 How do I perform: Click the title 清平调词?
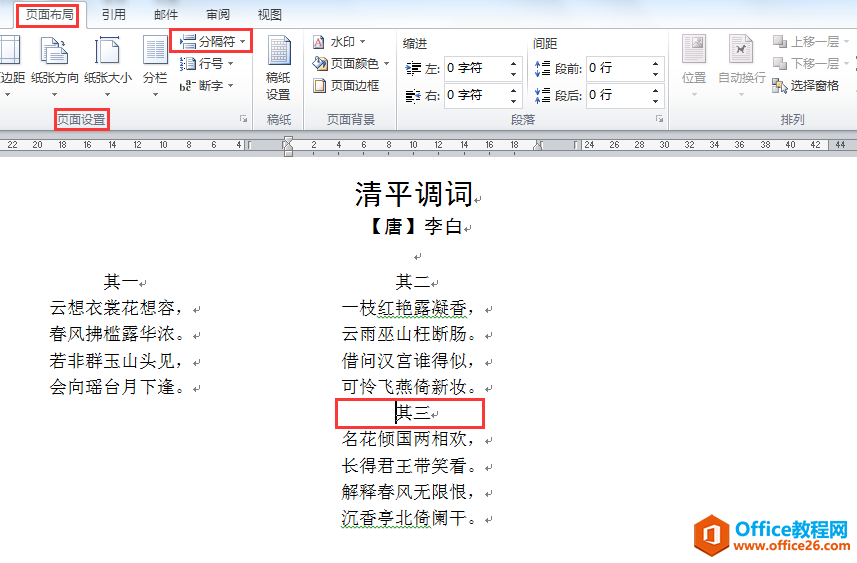[413, 194]
